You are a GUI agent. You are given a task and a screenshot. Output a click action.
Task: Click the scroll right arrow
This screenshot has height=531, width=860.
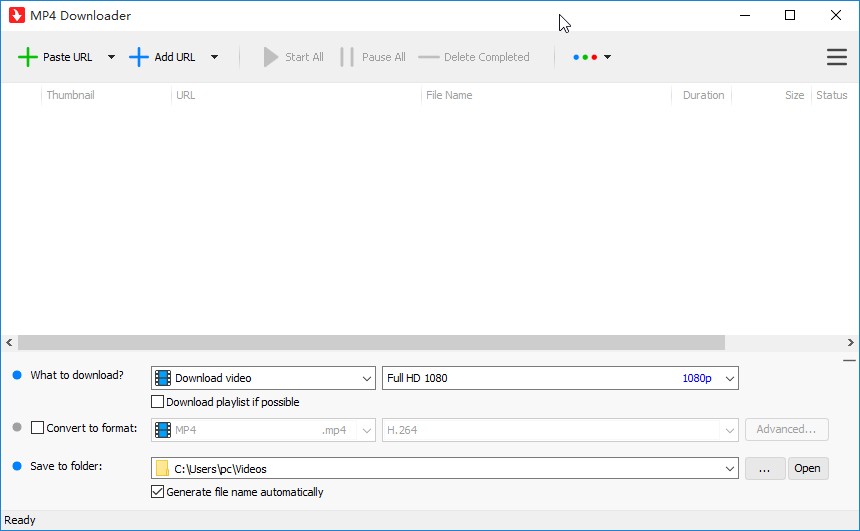850,342
